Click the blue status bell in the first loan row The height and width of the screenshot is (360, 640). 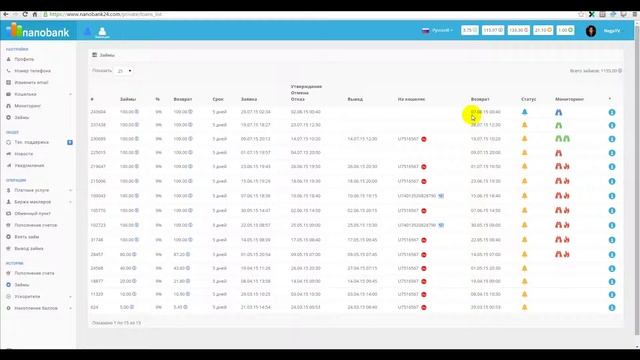tap(524, 112)
